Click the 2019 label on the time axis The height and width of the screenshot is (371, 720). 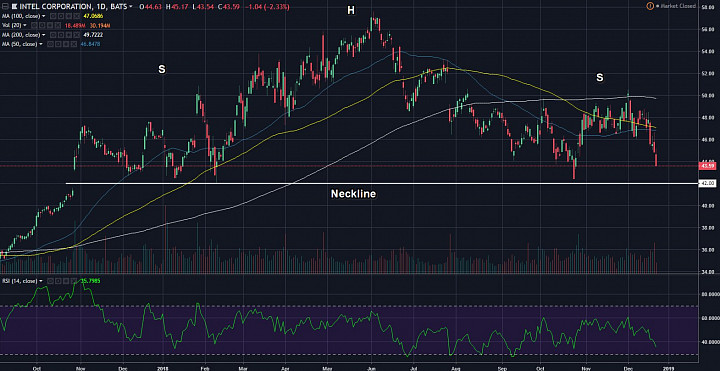point(669,368)
